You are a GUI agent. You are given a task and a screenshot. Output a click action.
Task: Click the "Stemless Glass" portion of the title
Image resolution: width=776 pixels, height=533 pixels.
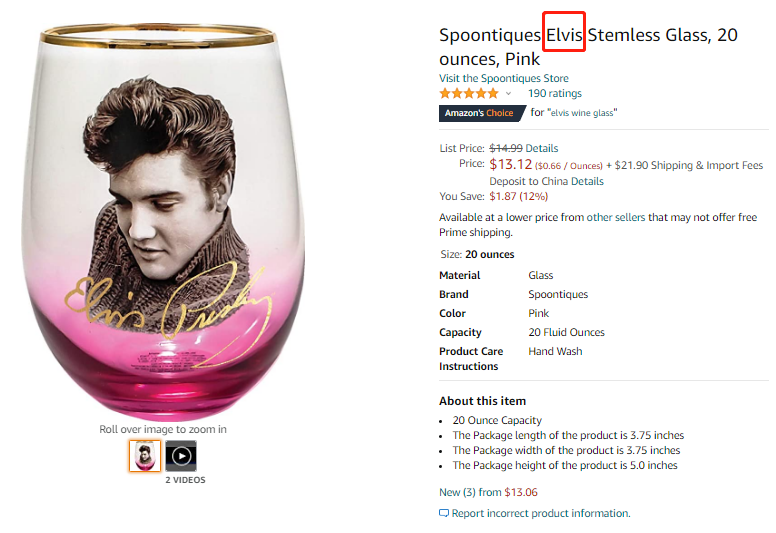pyautogui.click(x=649, y=35)
